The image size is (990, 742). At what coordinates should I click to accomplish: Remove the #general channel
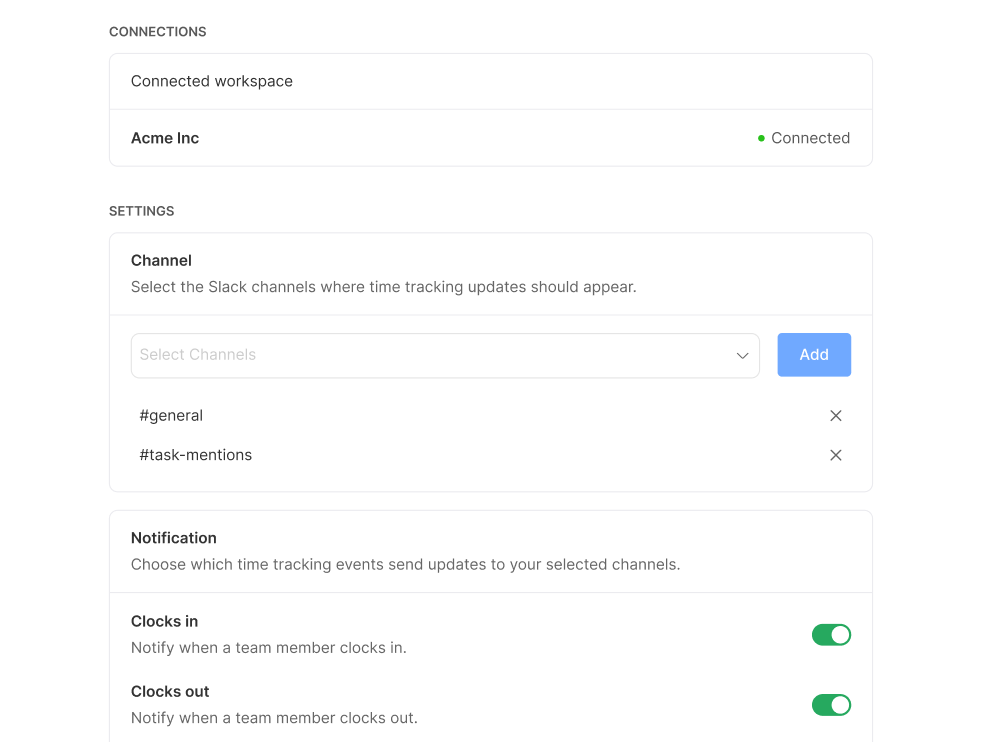836,416
